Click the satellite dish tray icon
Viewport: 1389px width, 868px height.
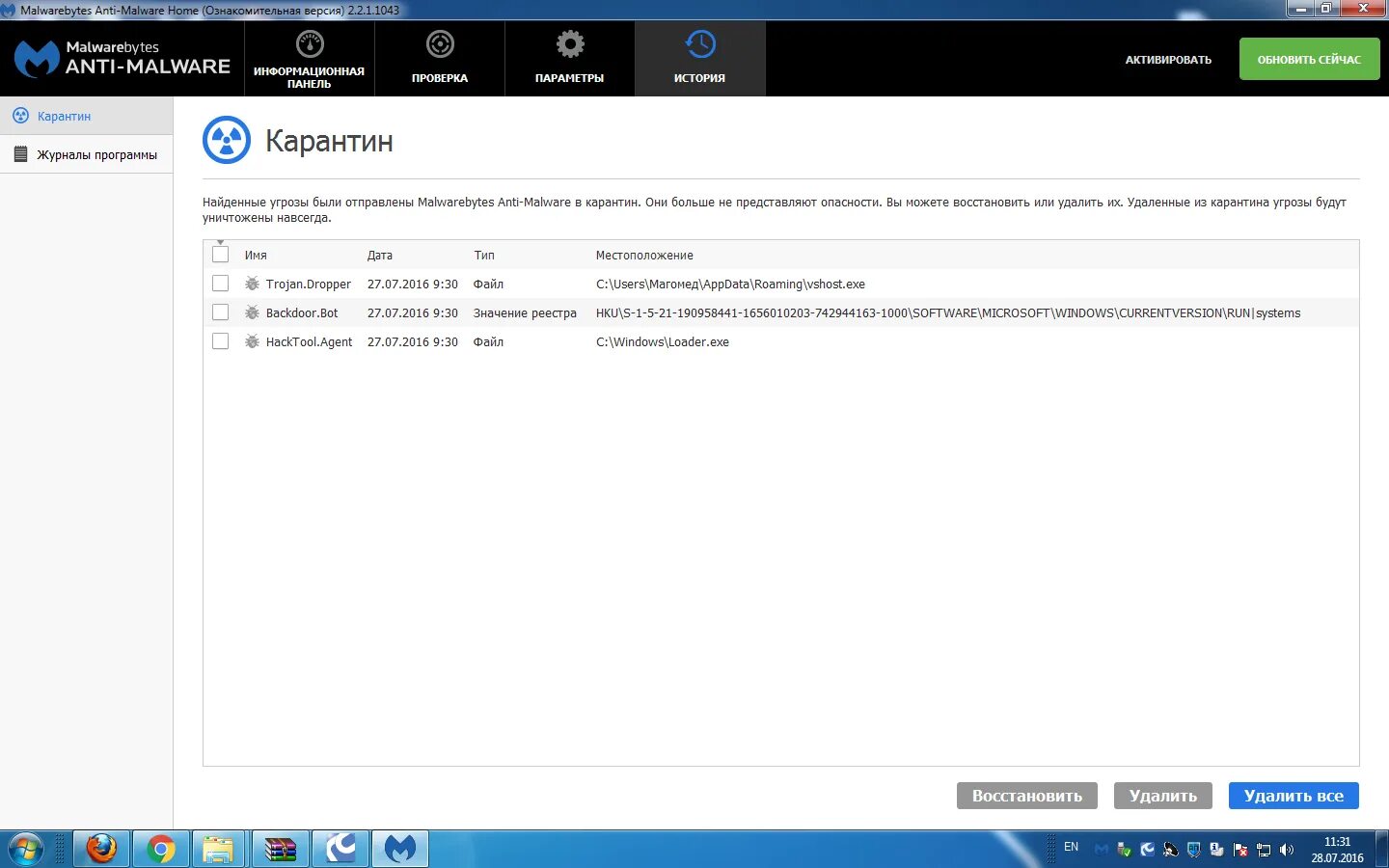click(x=1171, y=850)
